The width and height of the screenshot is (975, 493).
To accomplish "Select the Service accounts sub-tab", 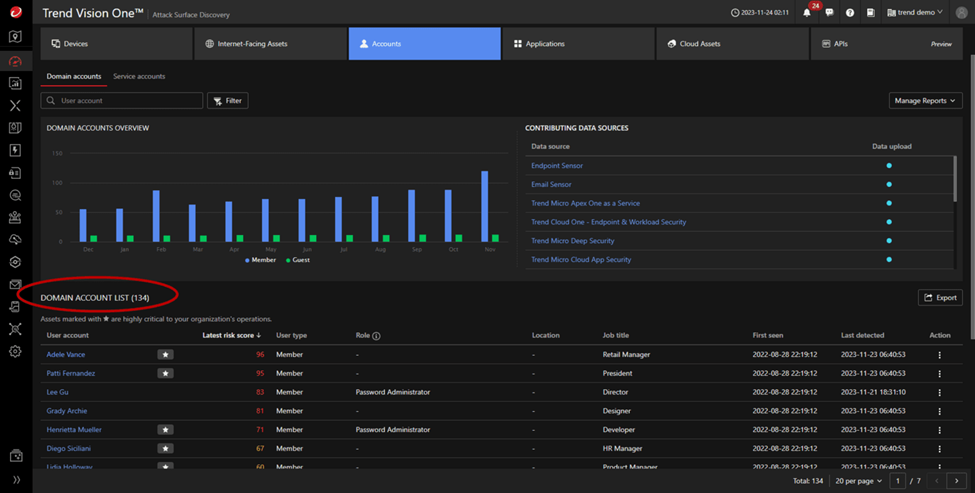I will pos(139,76).
